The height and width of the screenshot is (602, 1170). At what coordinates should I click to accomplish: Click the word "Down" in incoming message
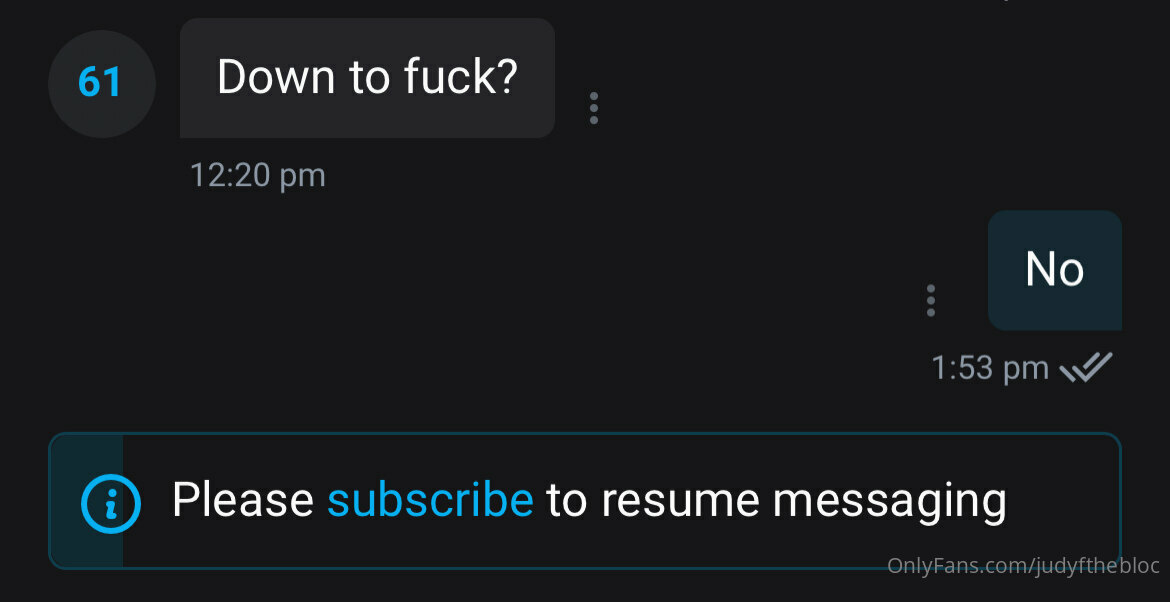(275, 76)
